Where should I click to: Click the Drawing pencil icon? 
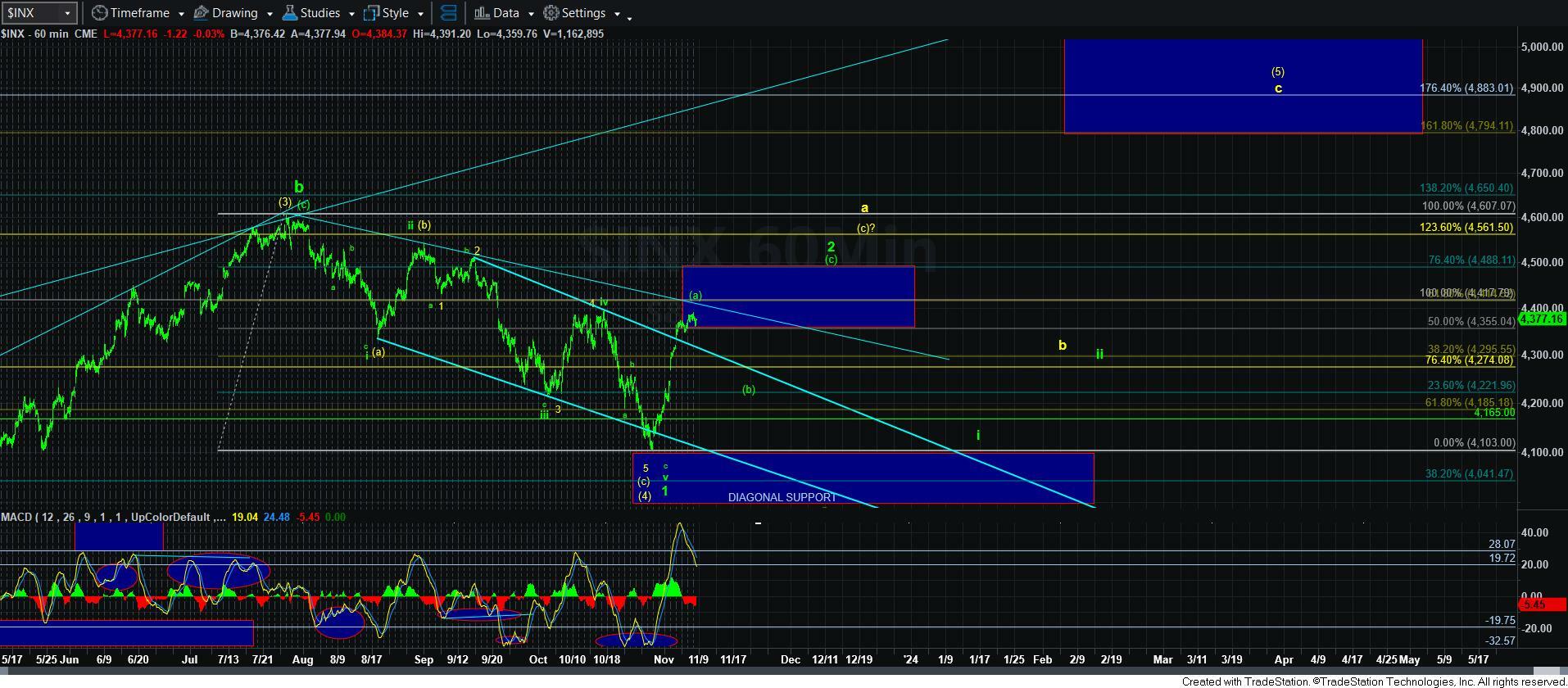201,13
